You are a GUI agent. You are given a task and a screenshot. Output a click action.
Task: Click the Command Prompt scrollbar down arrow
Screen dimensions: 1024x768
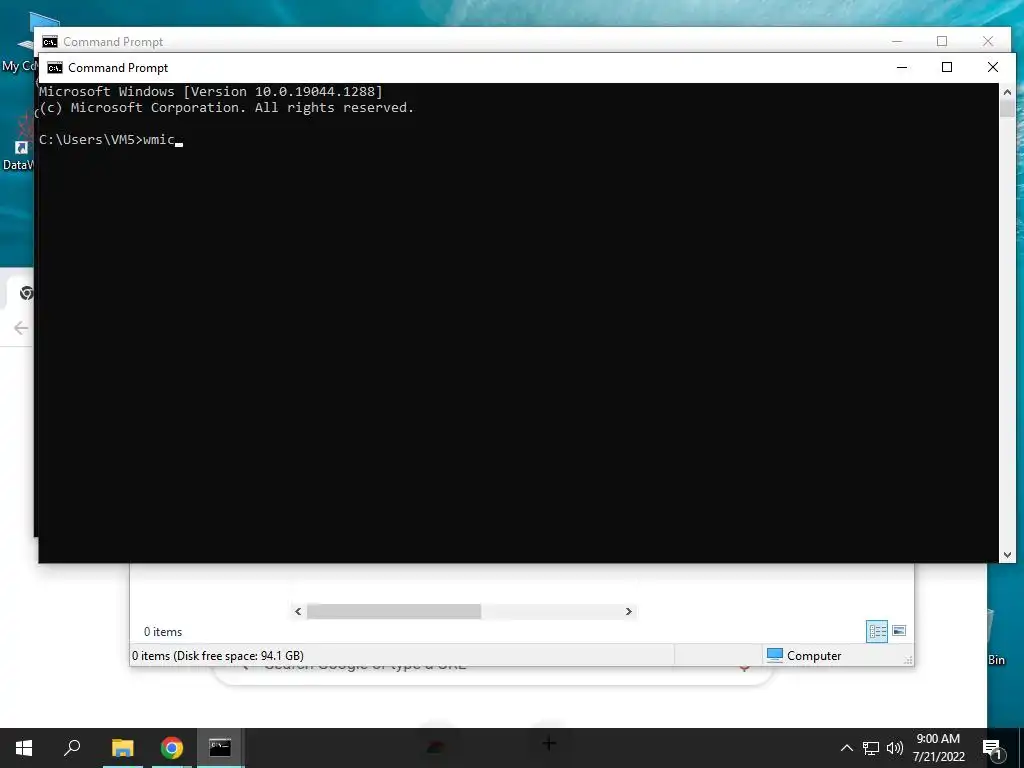pos(1007,555)
